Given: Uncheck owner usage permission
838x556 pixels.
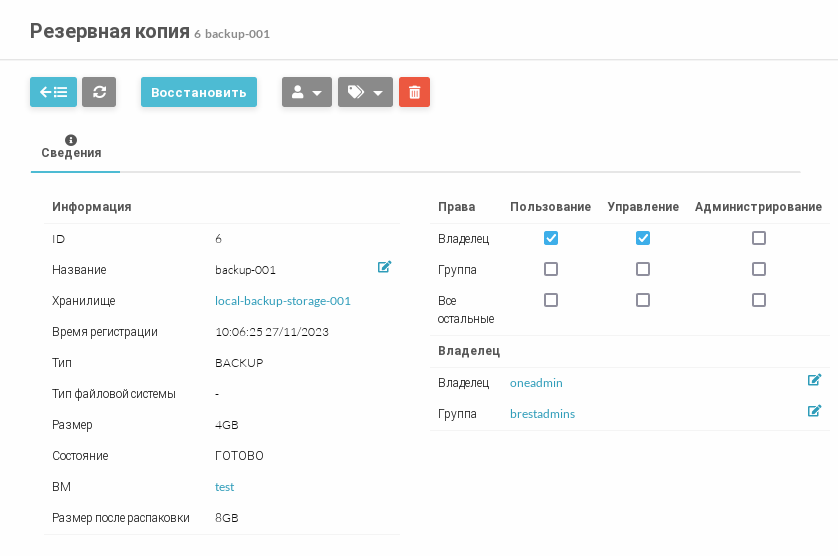Looking at the screenshot, I should click(550, 238).
